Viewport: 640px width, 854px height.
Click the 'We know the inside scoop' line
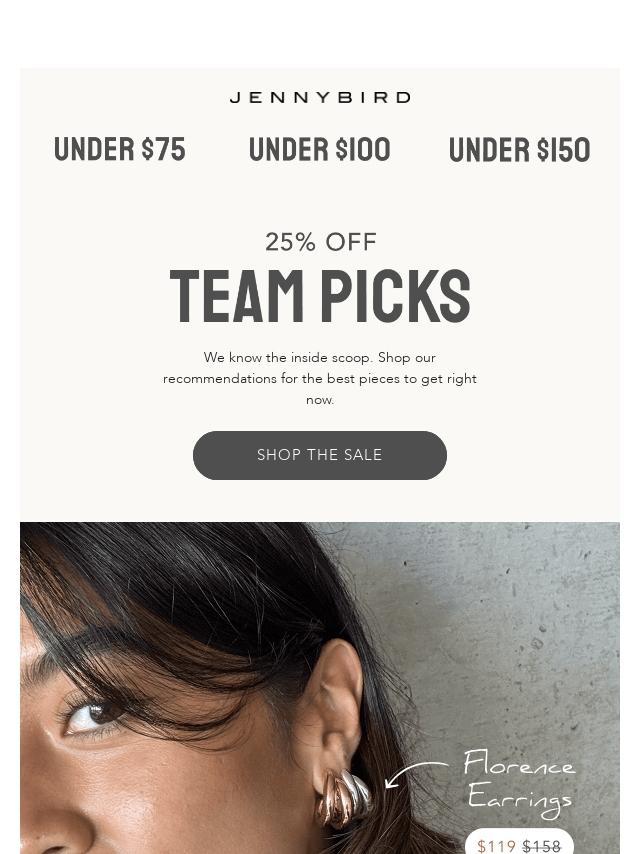click(x=320, y=357)
